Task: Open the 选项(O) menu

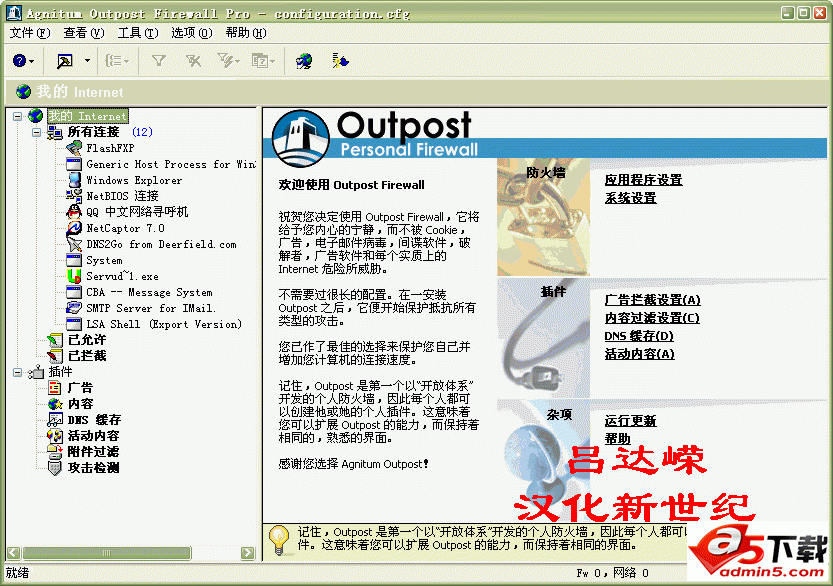Action: [192, 33]
